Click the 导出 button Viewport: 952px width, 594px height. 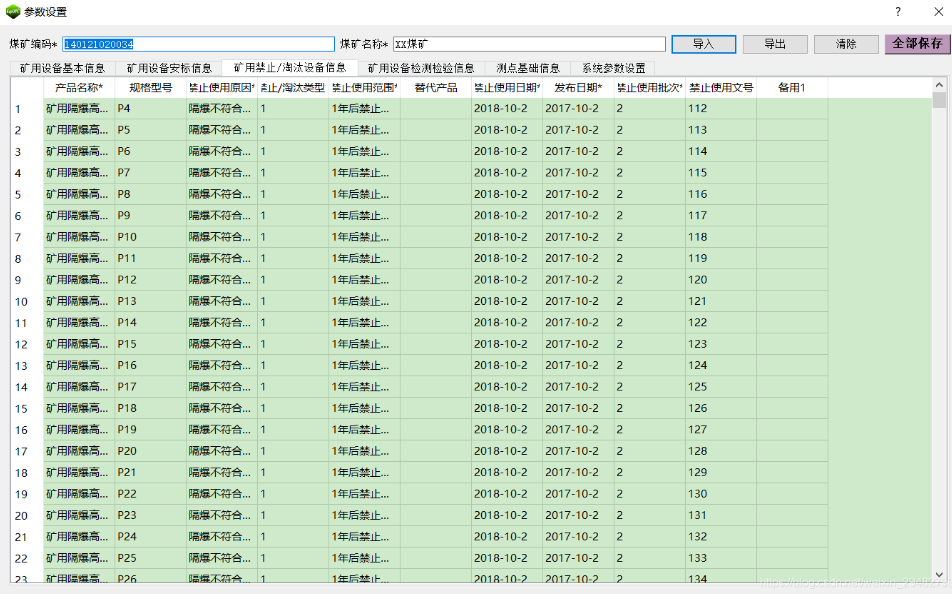775,44
